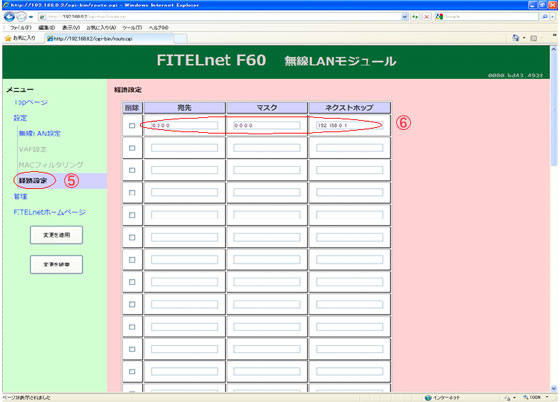Click the MACフィルタリング sidebar entry

[51, 165]
